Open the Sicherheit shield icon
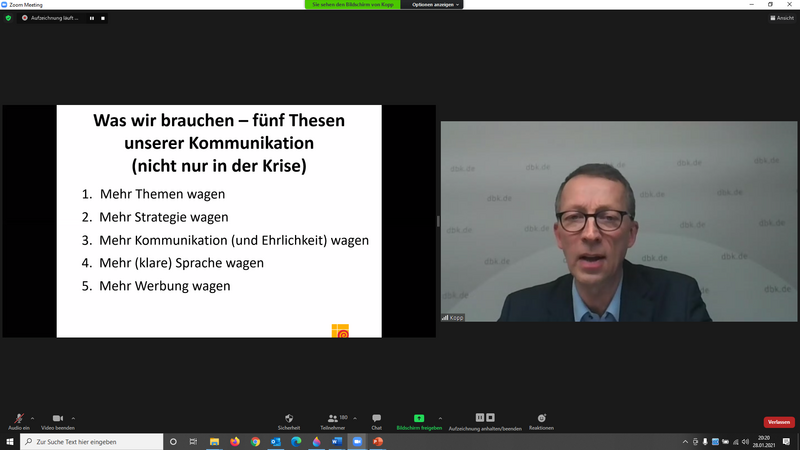The image size is (800, 450). click(288, 419)
